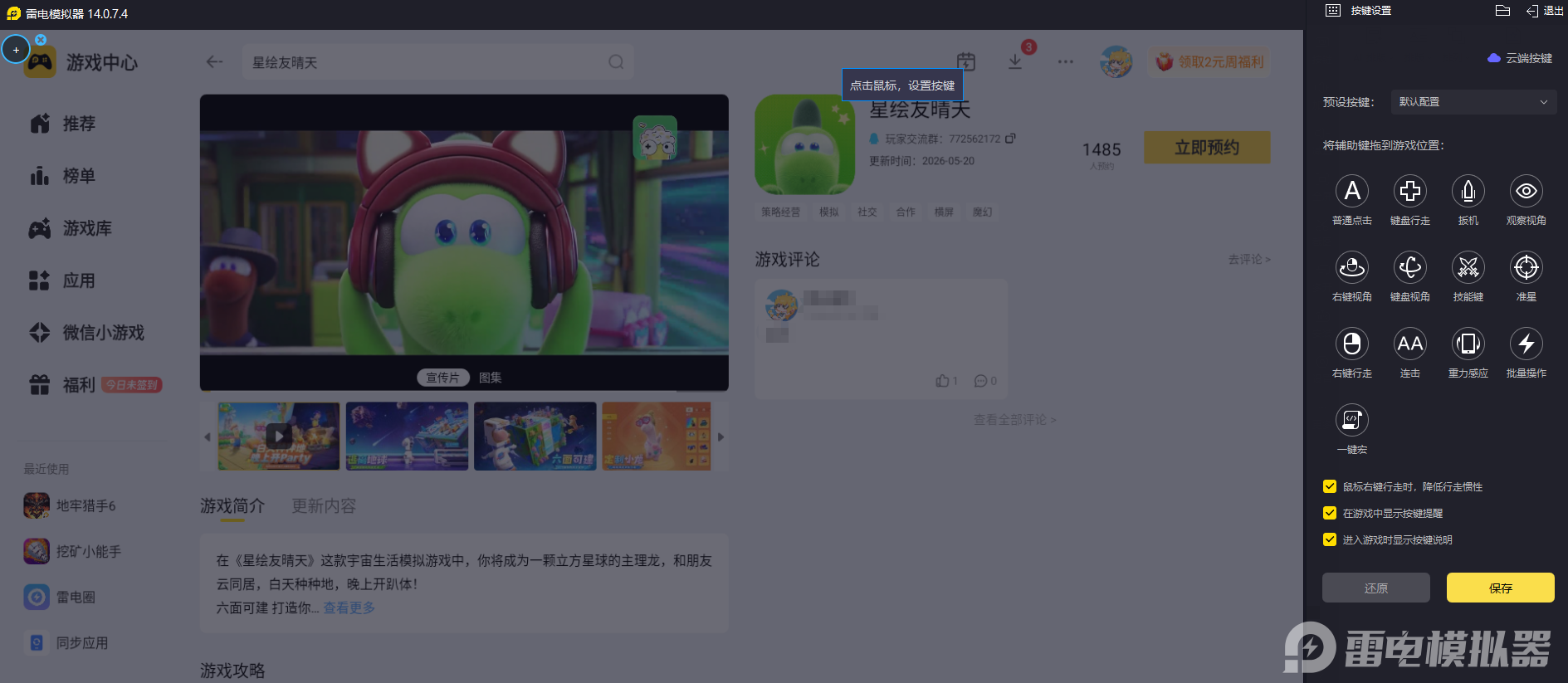
Task: Click 退出 to exit key settings
Action: click(x=1545, y=11)
